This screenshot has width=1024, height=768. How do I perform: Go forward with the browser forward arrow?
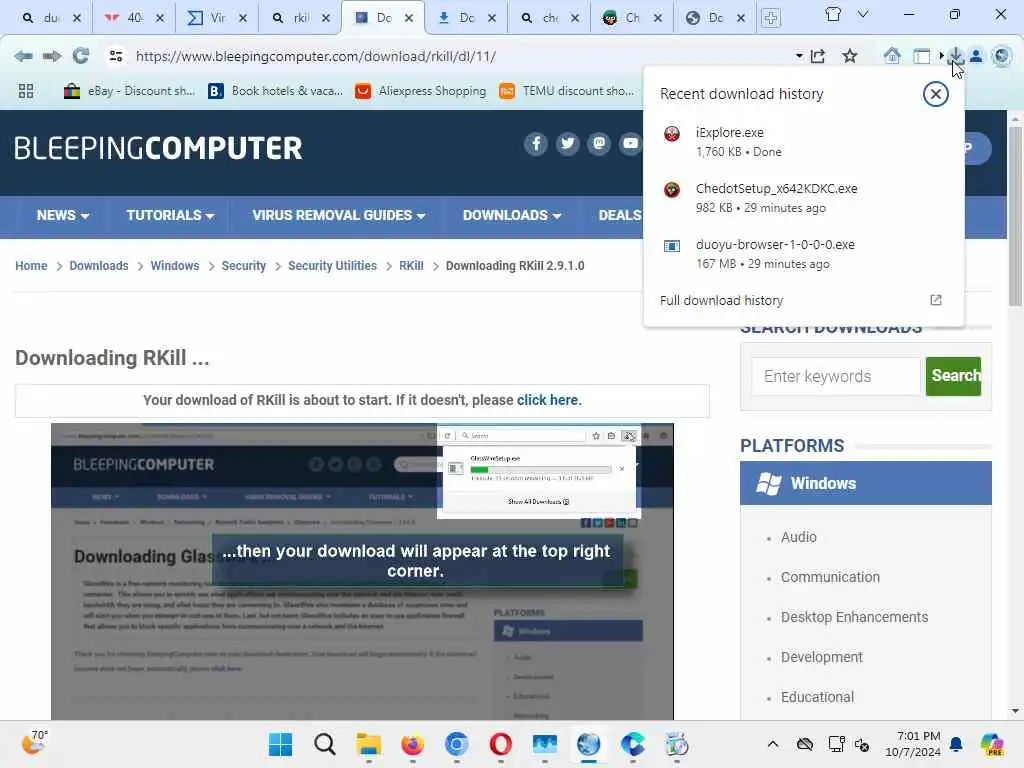coord(52,56)
